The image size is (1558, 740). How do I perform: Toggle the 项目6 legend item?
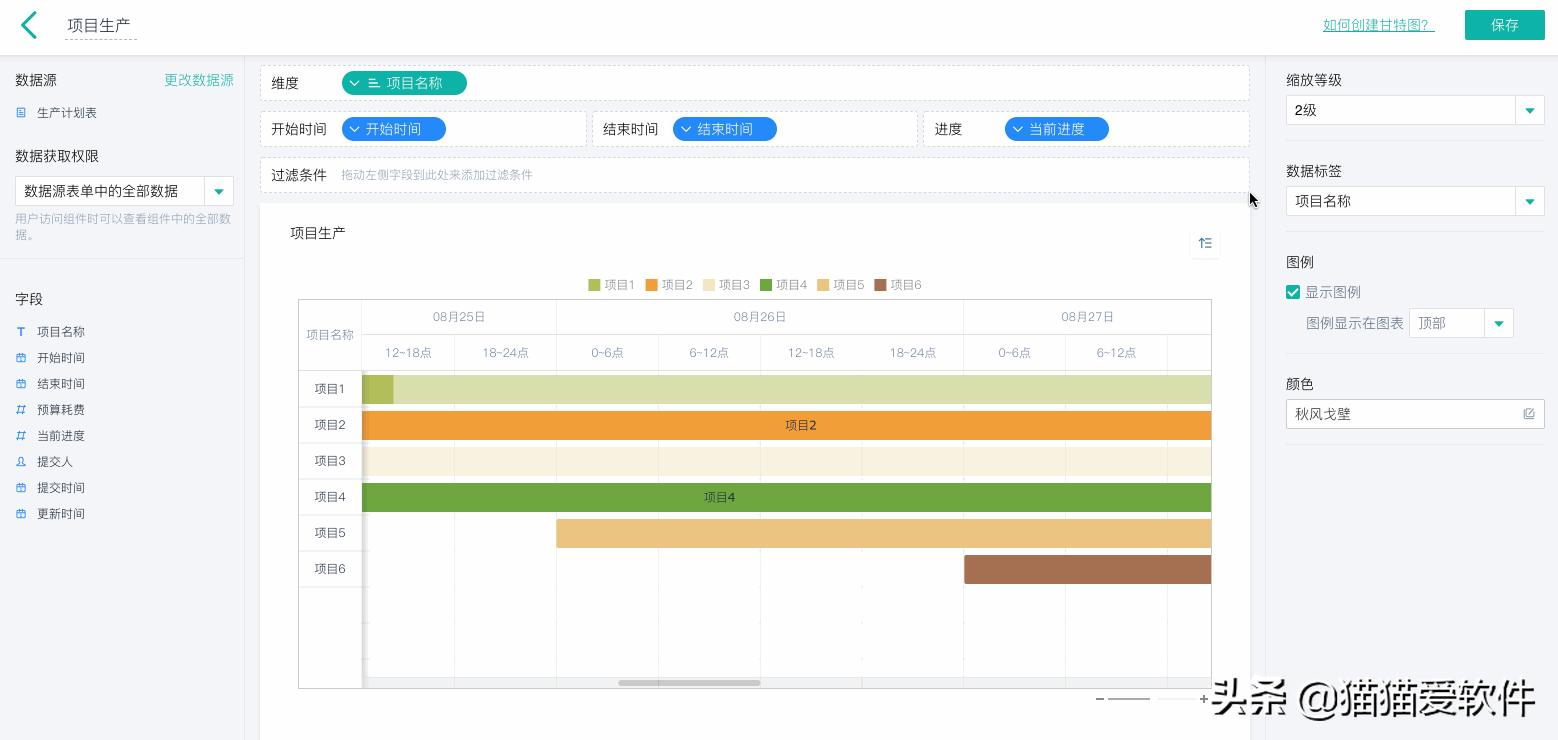(898, 285)
